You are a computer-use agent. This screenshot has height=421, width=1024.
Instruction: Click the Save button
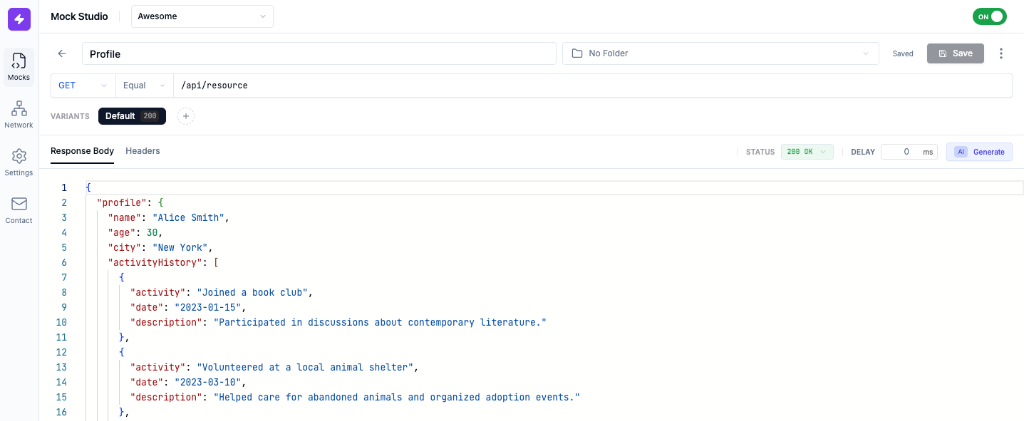955,53
